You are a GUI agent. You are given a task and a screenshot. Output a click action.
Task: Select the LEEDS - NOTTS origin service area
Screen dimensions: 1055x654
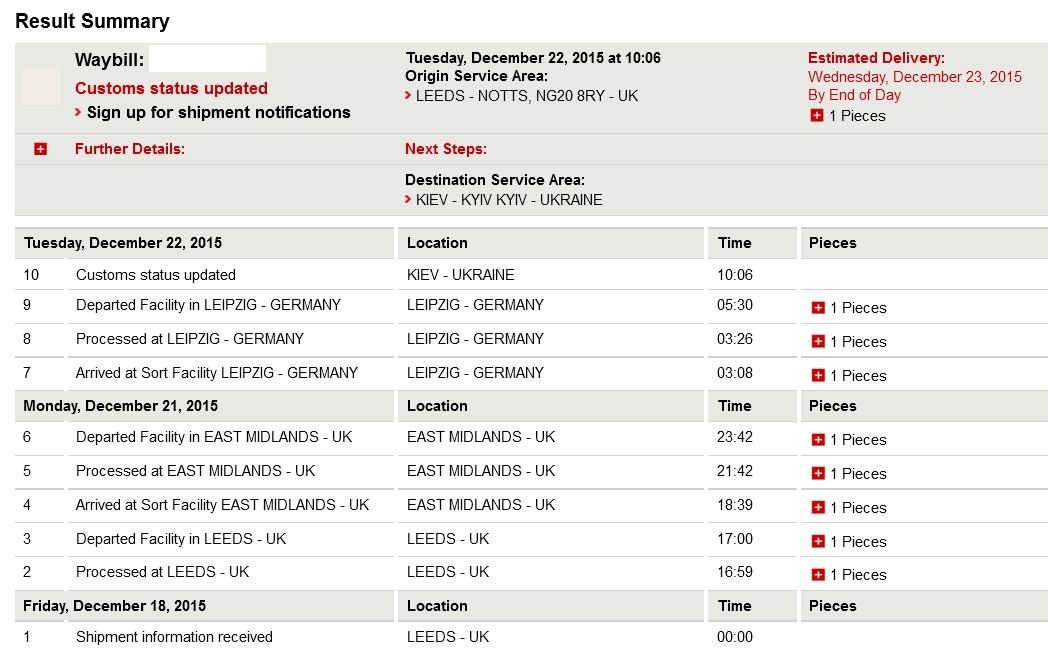click(527, 96)
